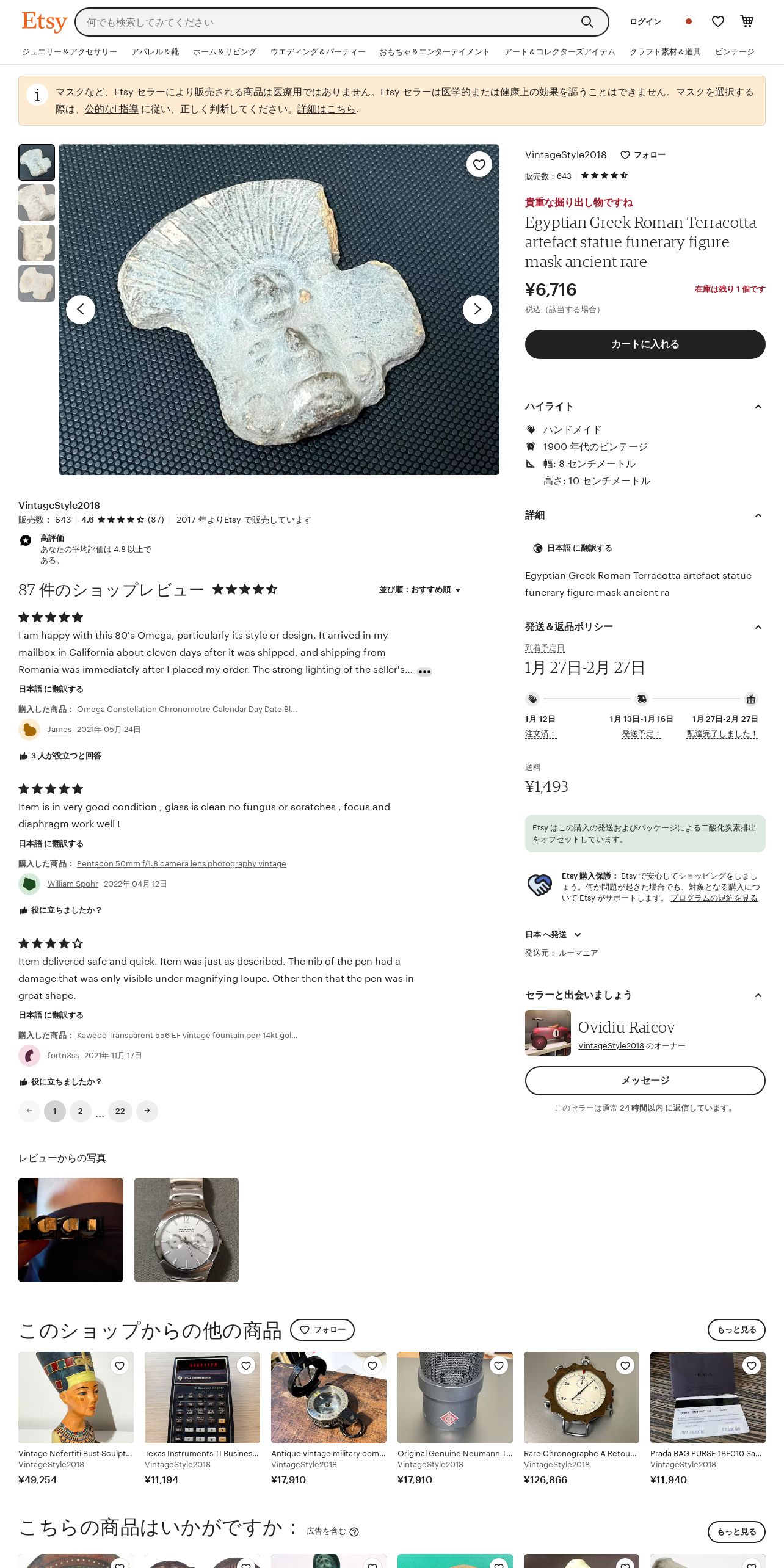Favorite the main product image heart
Screen dimensions: 784x1568
(479, 164)
